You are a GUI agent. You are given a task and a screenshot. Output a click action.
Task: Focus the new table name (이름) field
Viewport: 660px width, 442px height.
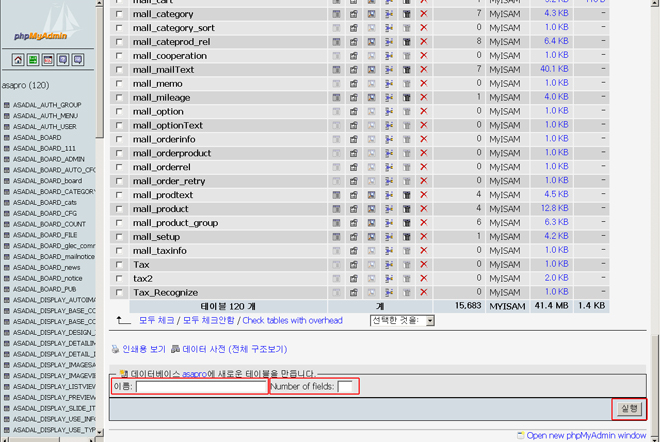(200, 387)
